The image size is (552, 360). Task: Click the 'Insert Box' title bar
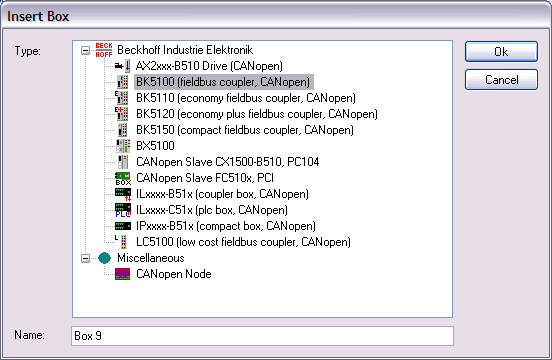276,16
